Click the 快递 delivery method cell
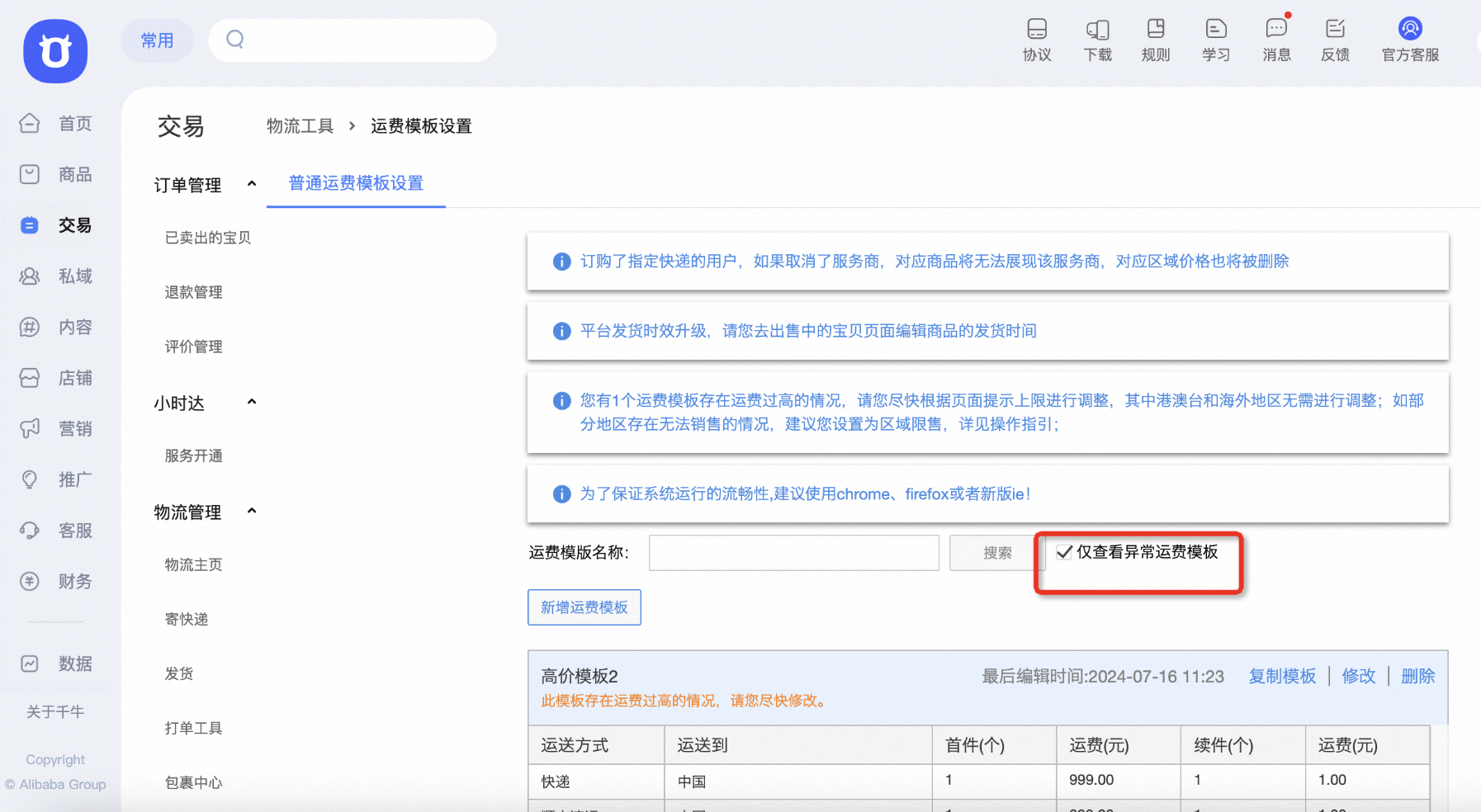This screenshot has height=812, width=1481. coord(596,781)
